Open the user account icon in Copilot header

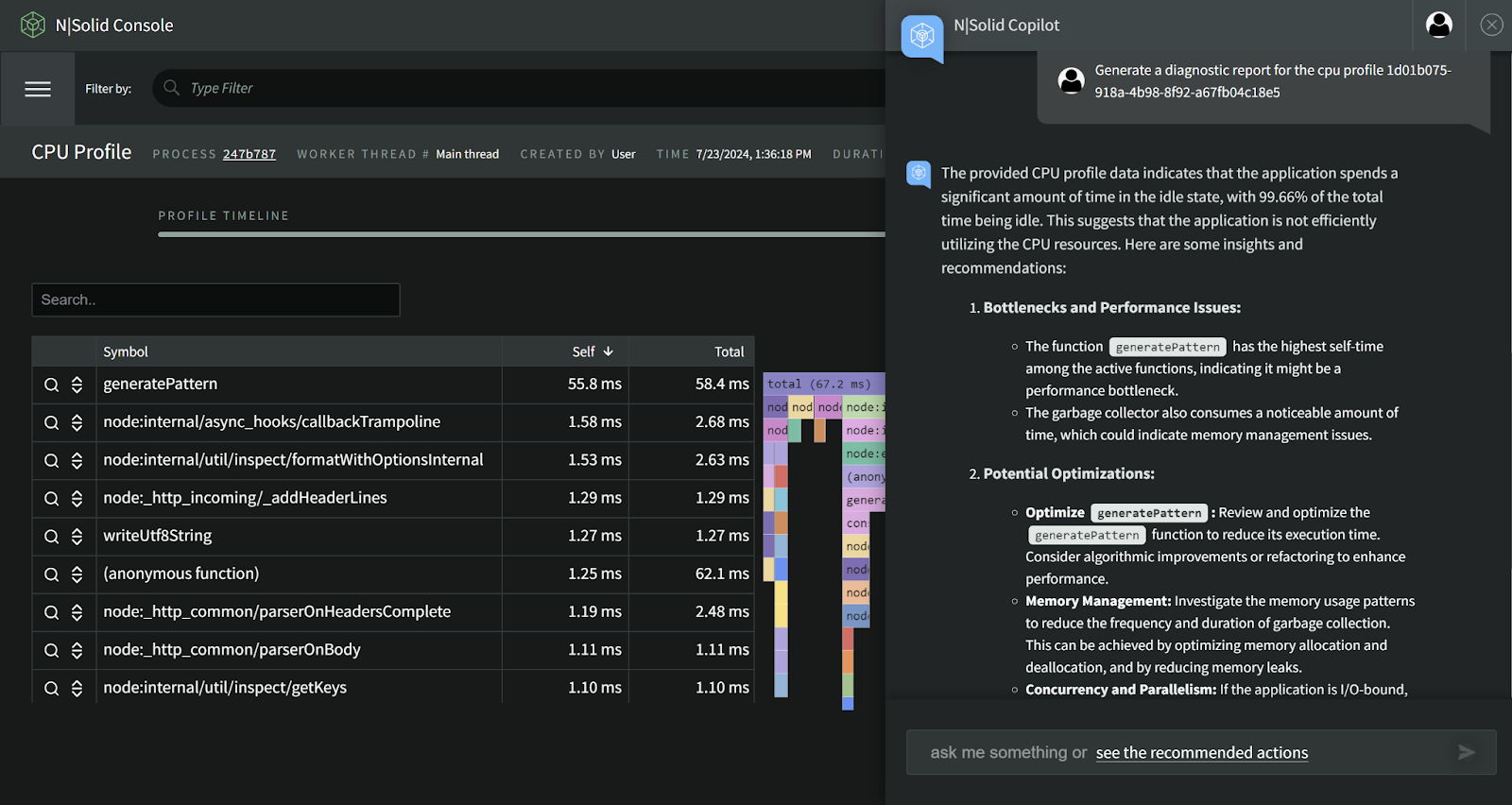(1439, 25)
